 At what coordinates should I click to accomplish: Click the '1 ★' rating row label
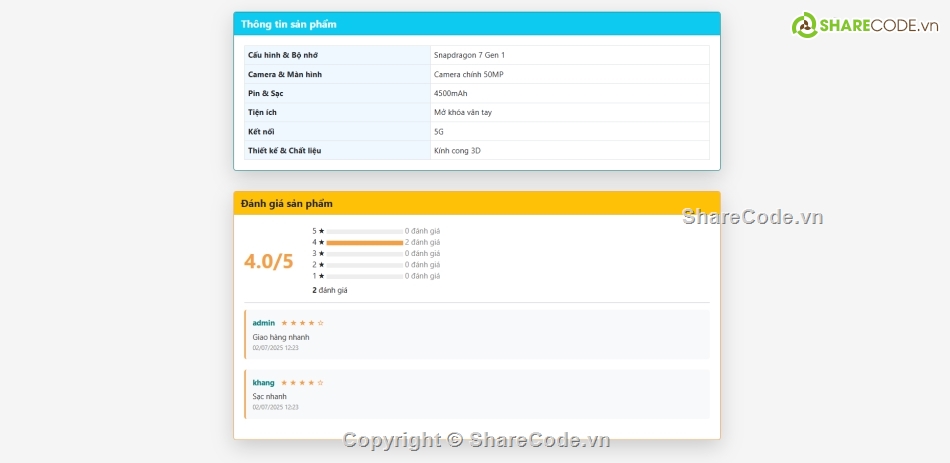tap(319, 276)
